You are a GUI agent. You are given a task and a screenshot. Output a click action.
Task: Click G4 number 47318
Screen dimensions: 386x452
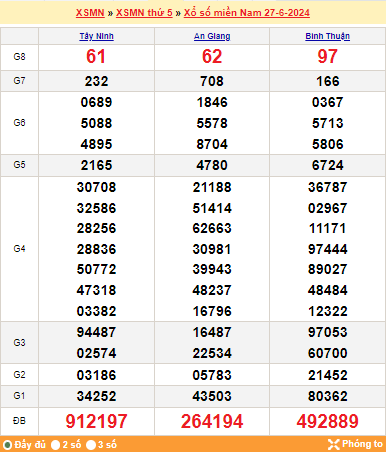[x=96, y=290]
